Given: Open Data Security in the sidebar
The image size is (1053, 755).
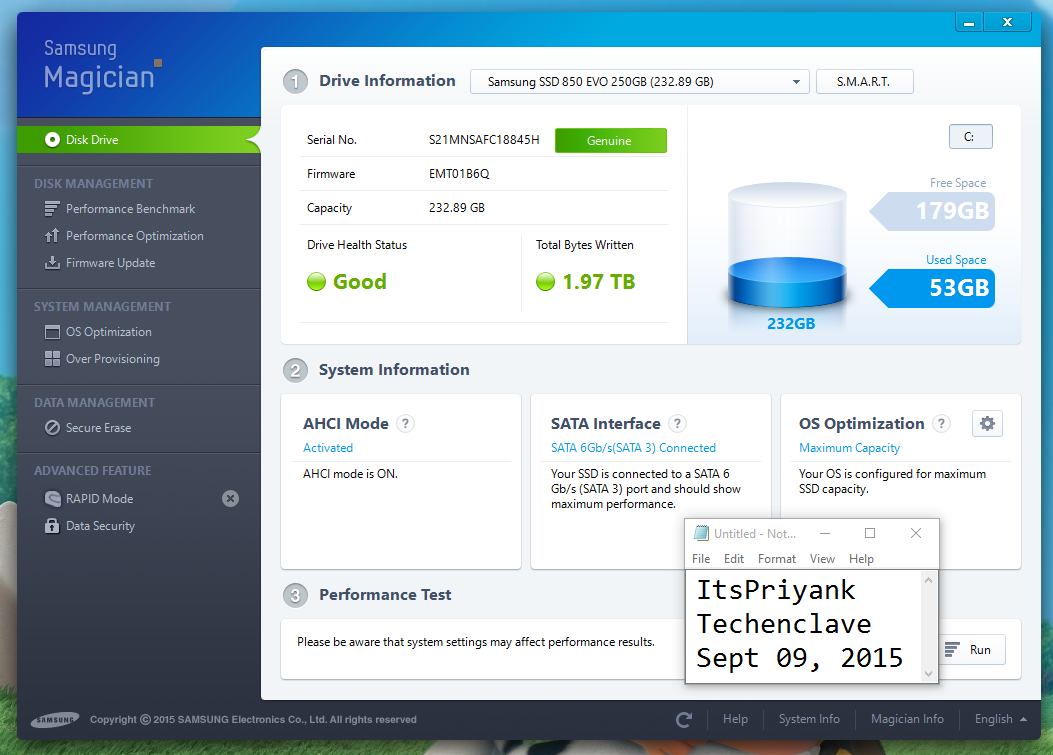Looking at the screenshot, I should (100, 526).
